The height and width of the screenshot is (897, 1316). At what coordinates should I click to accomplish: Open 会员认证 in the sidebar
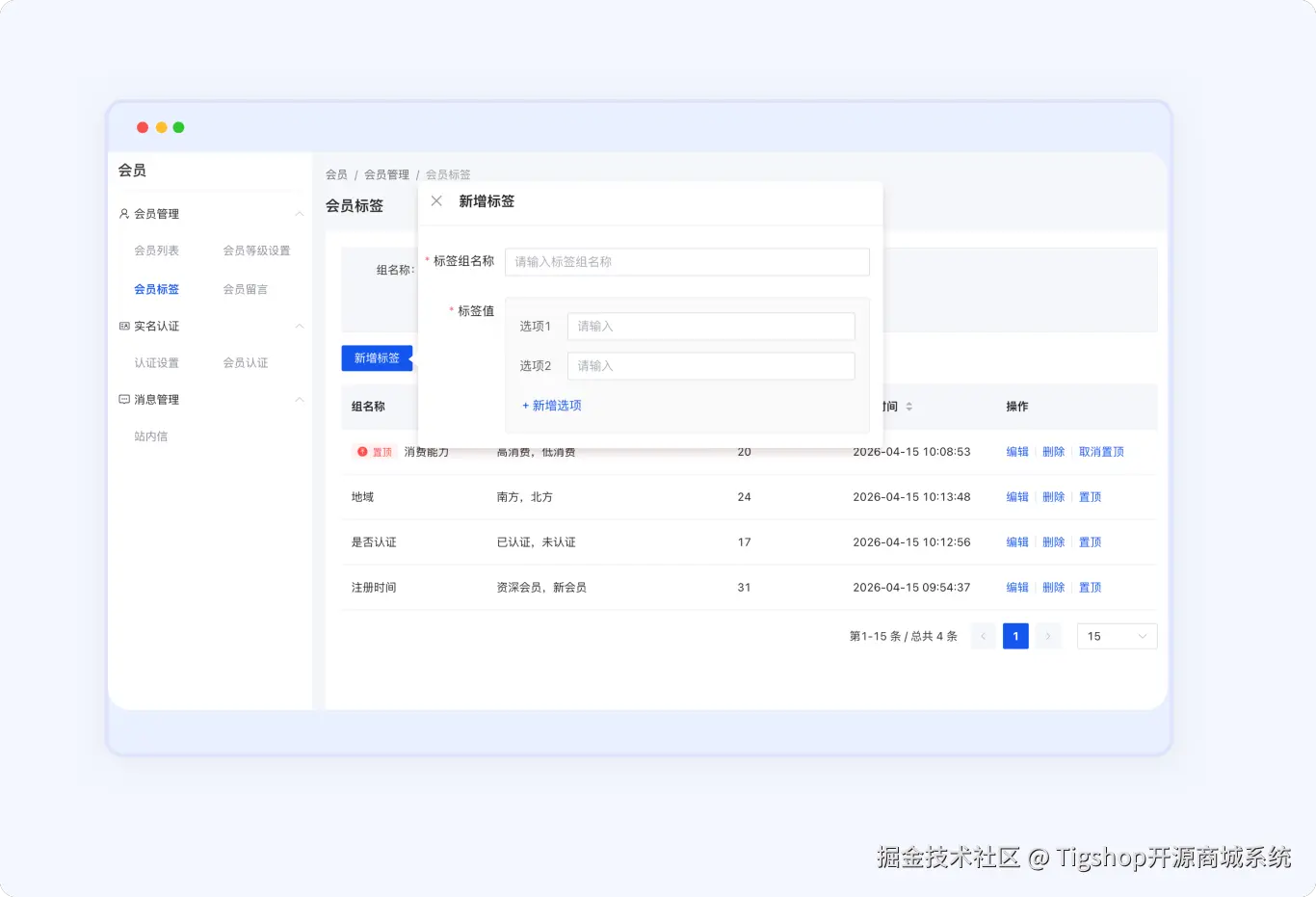point(246,363)
